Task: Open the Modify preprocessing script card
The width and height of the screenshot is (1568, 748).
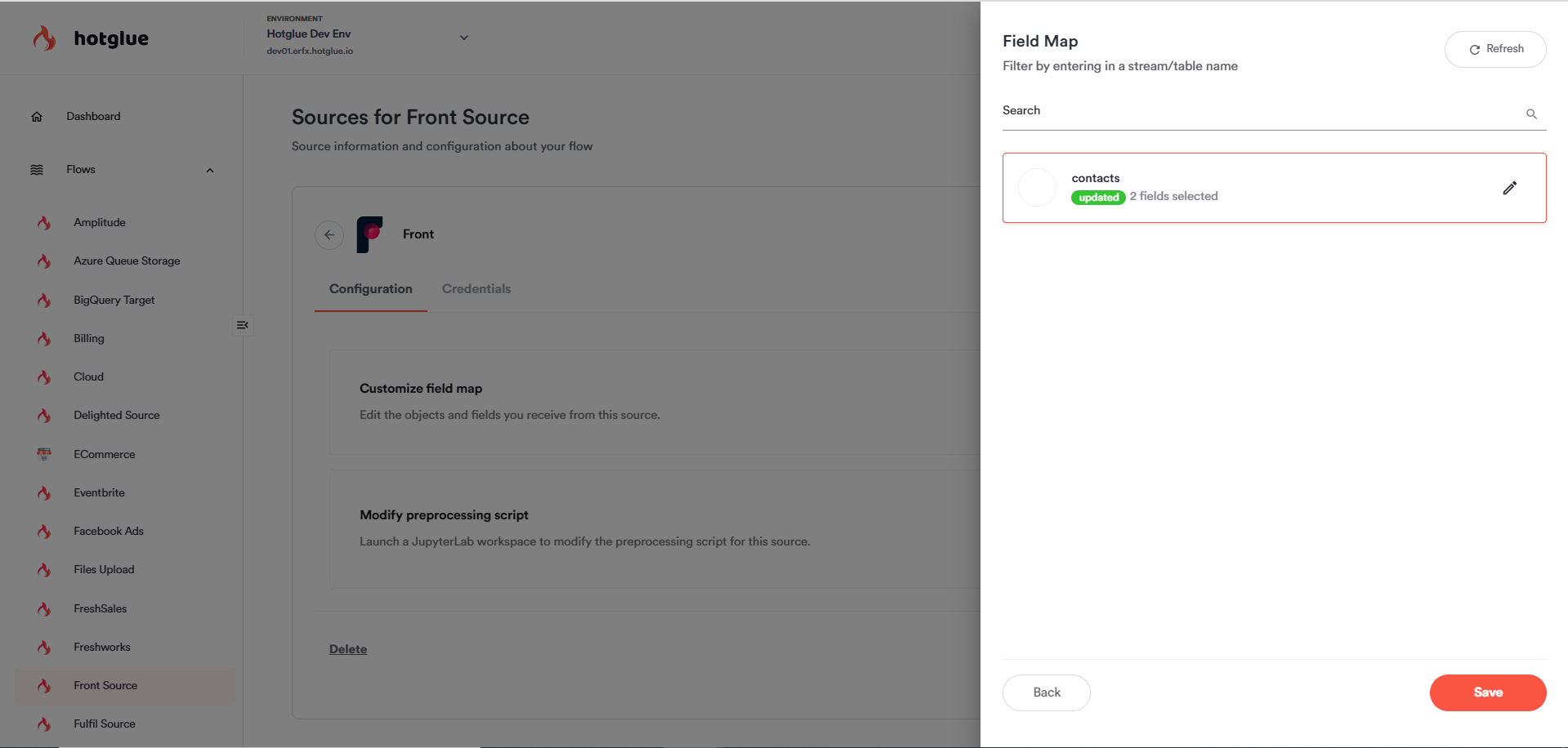Action: coord(654,528)
